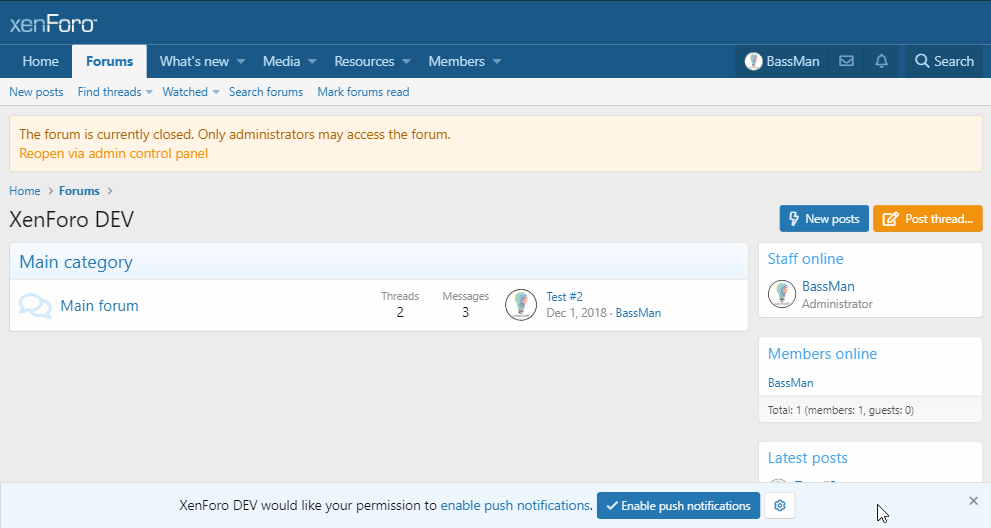Click BassMan avatar in Staff online
Image resolution: width=991 pixels, height=528 pixels.
pos(781,294)
